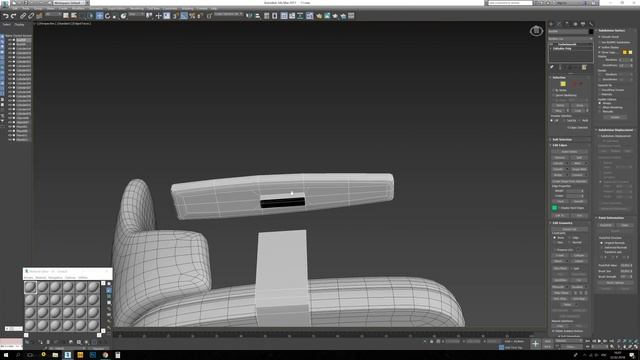
Task: Click the Insert Vertex button
Action: click(570, 151)
